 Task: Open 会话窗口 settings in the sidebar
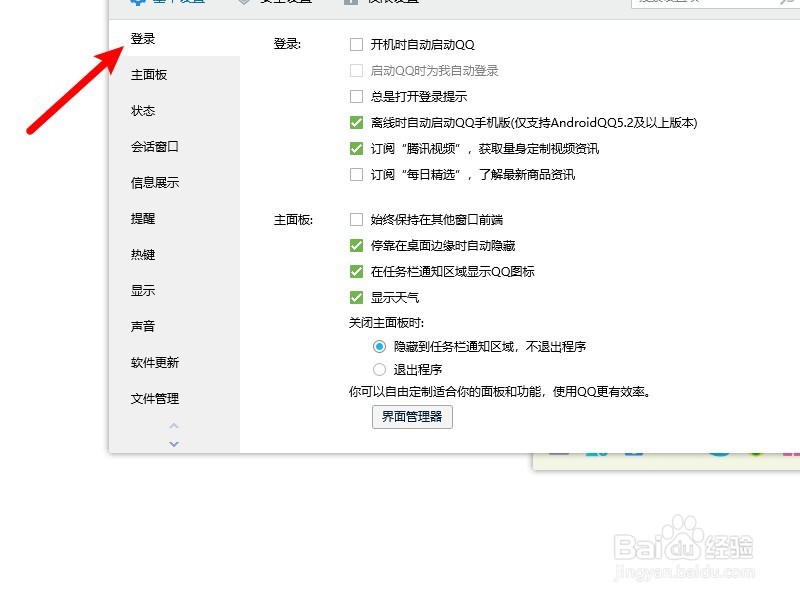(x=155, y=147)
